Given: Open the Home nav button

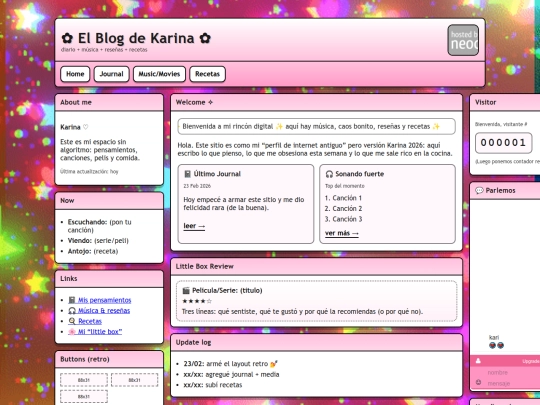Looking at the screenshot, I should coord(75,74).
